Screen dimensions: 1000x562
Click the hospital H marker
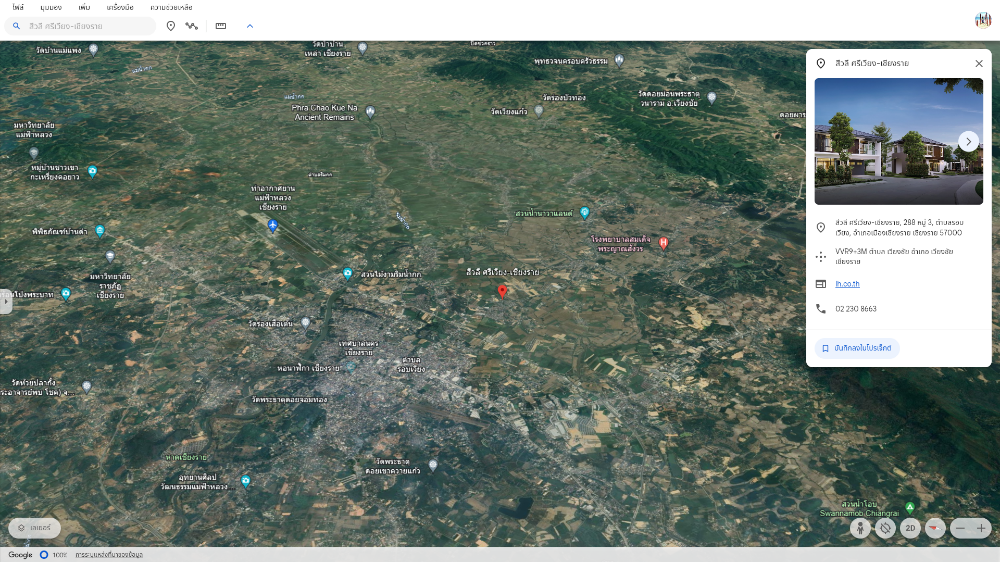pyautogui.click(x=663, y=242)
